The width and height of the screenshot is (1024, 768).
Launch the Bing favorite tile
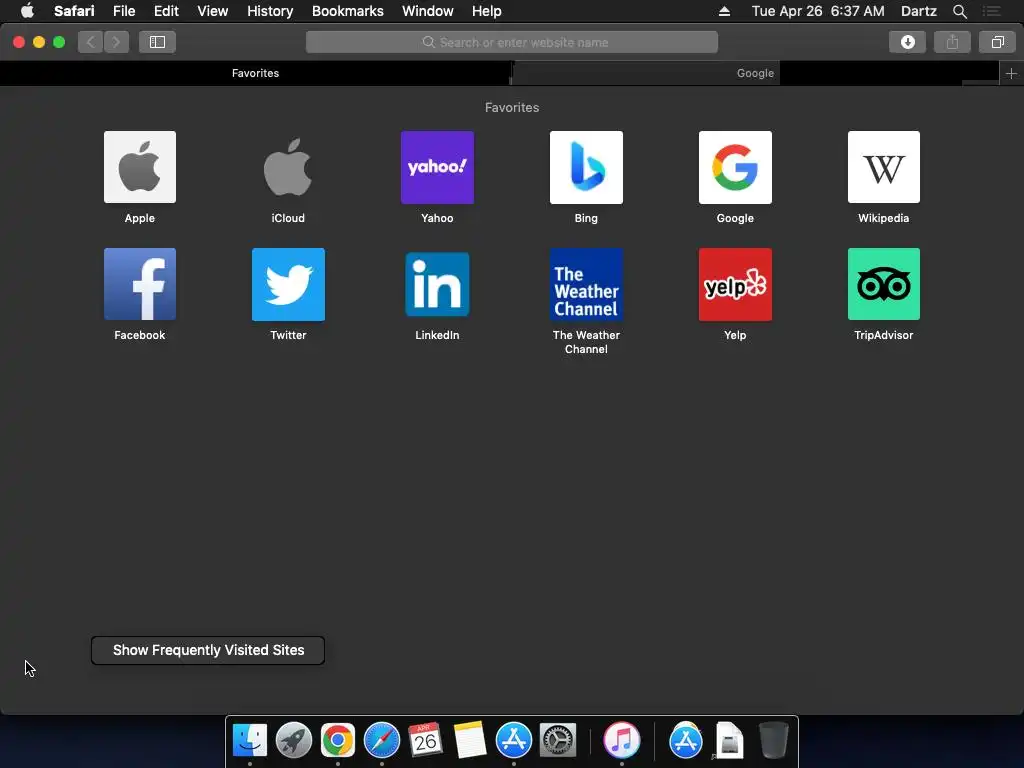586,167
